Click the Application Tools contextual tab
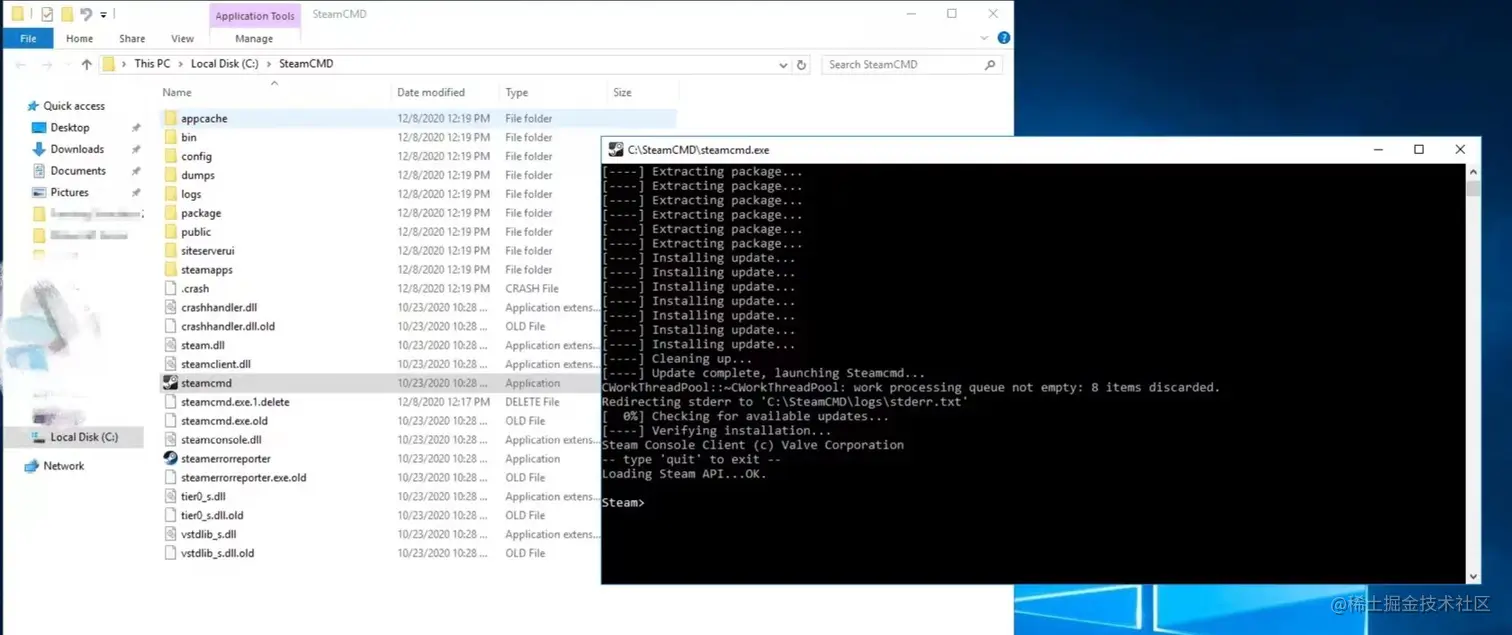Viewport: 1512px width, 635px height. coord(255,15)
